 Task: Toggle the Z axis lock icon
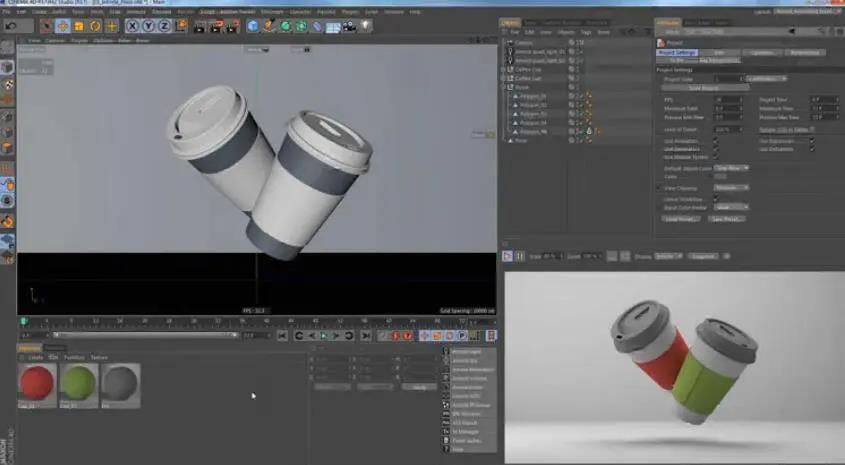[163, 26]
